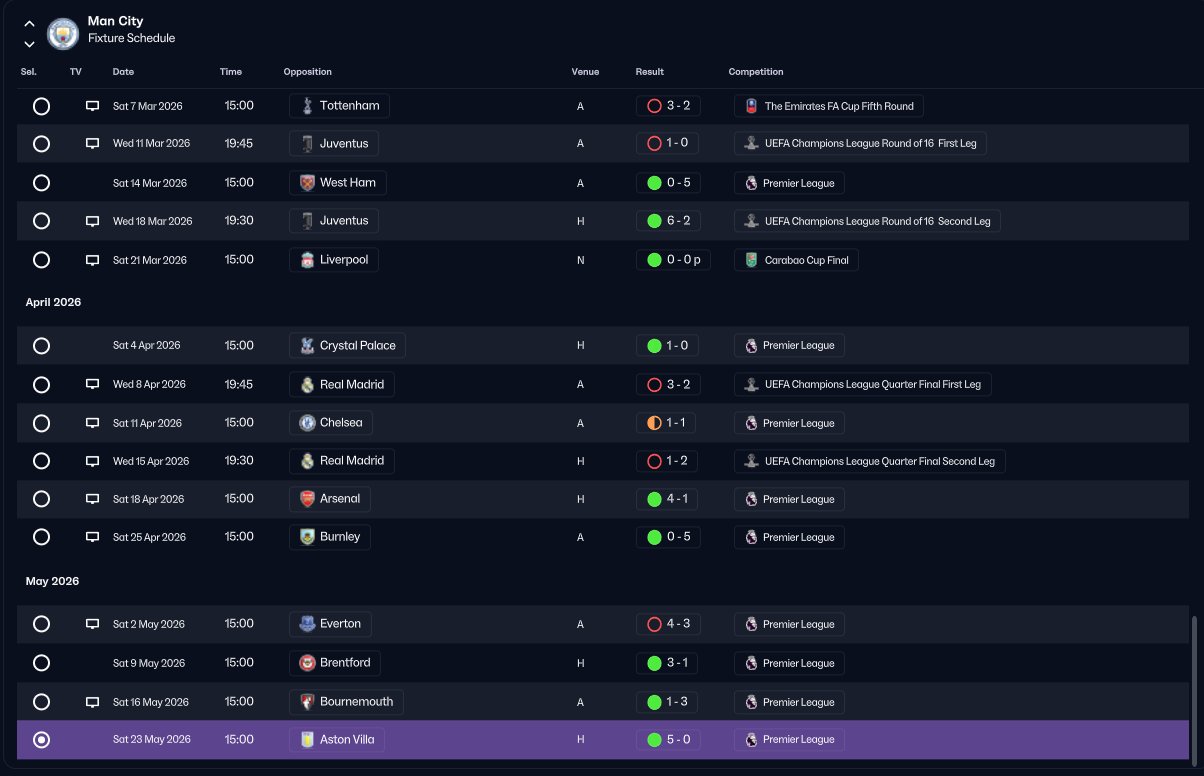Sort fixtures by the Date column header
This screenshot has height=776, width=1204.
123,72
